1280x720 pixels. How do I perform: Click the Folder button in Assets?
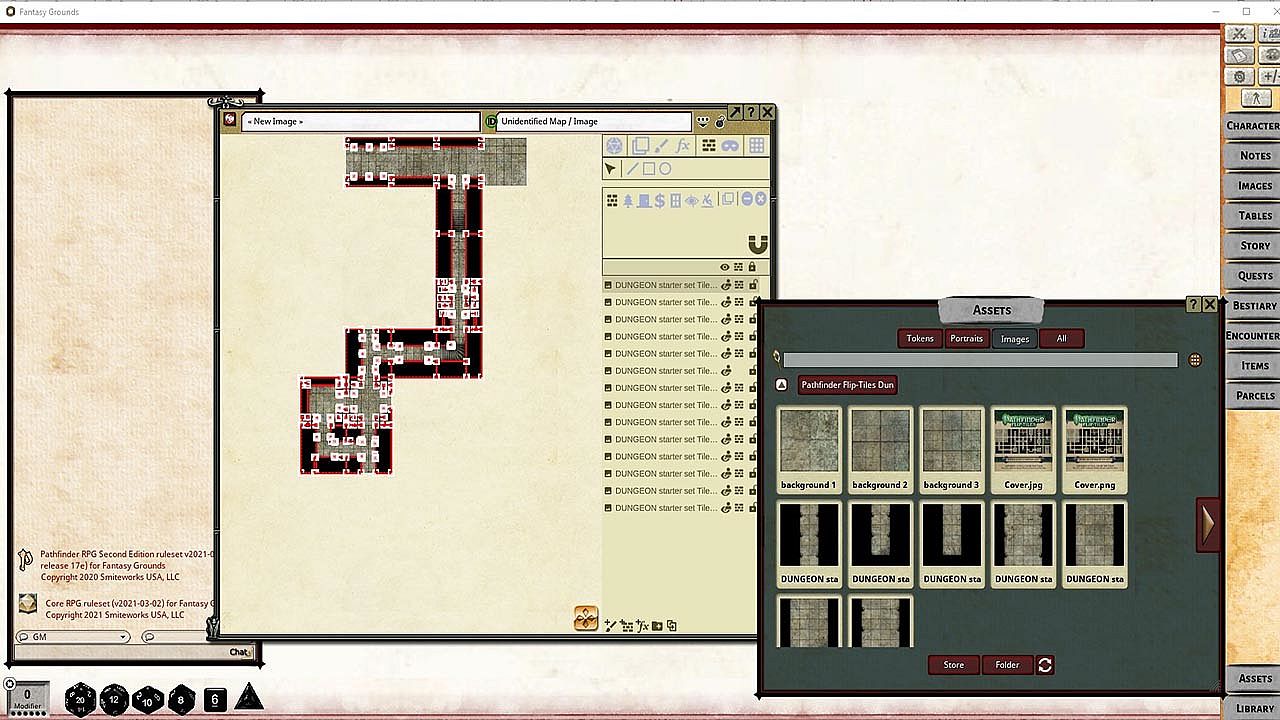coord(1007,665)
